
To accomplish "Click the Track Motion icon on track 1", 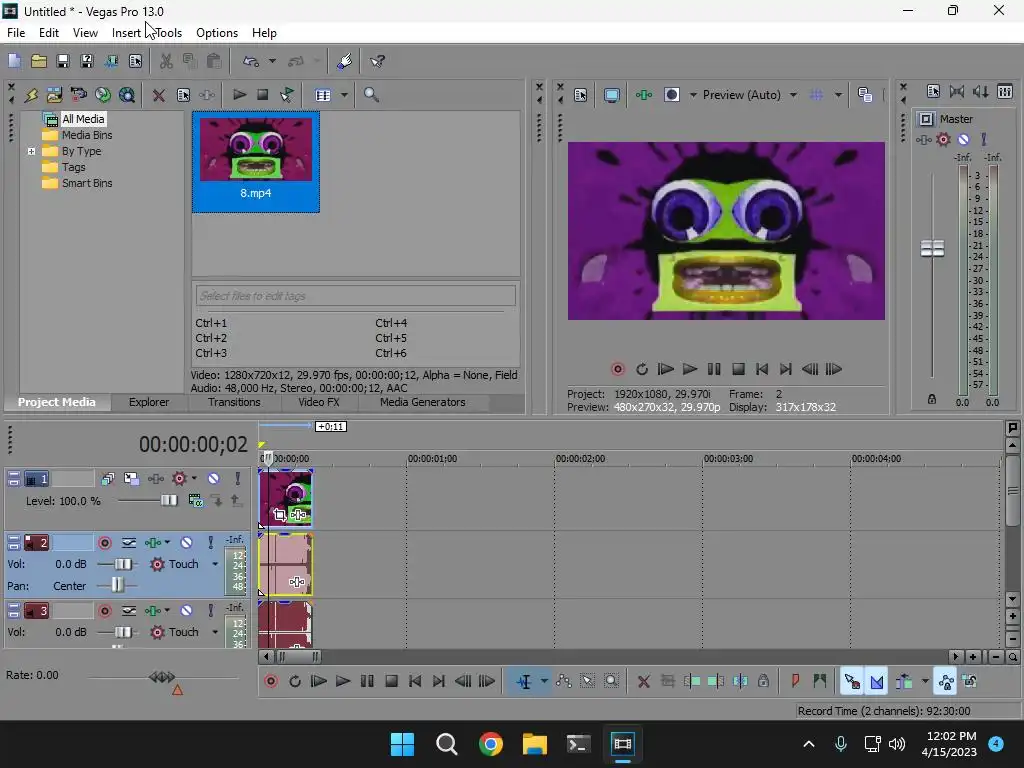I will click(131, 479).
